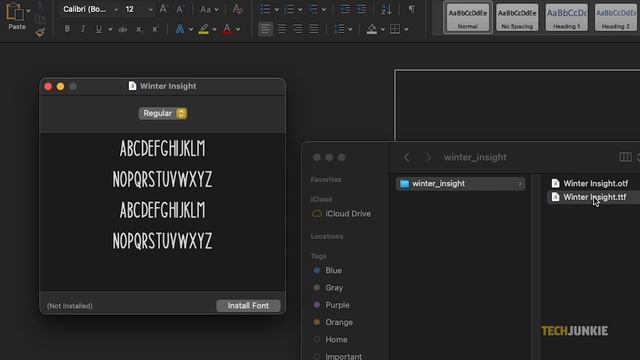Image resolution: width=640 pixels, height=360 pixels.
Task: Apply the Heading 2 style
Action: 616,18
